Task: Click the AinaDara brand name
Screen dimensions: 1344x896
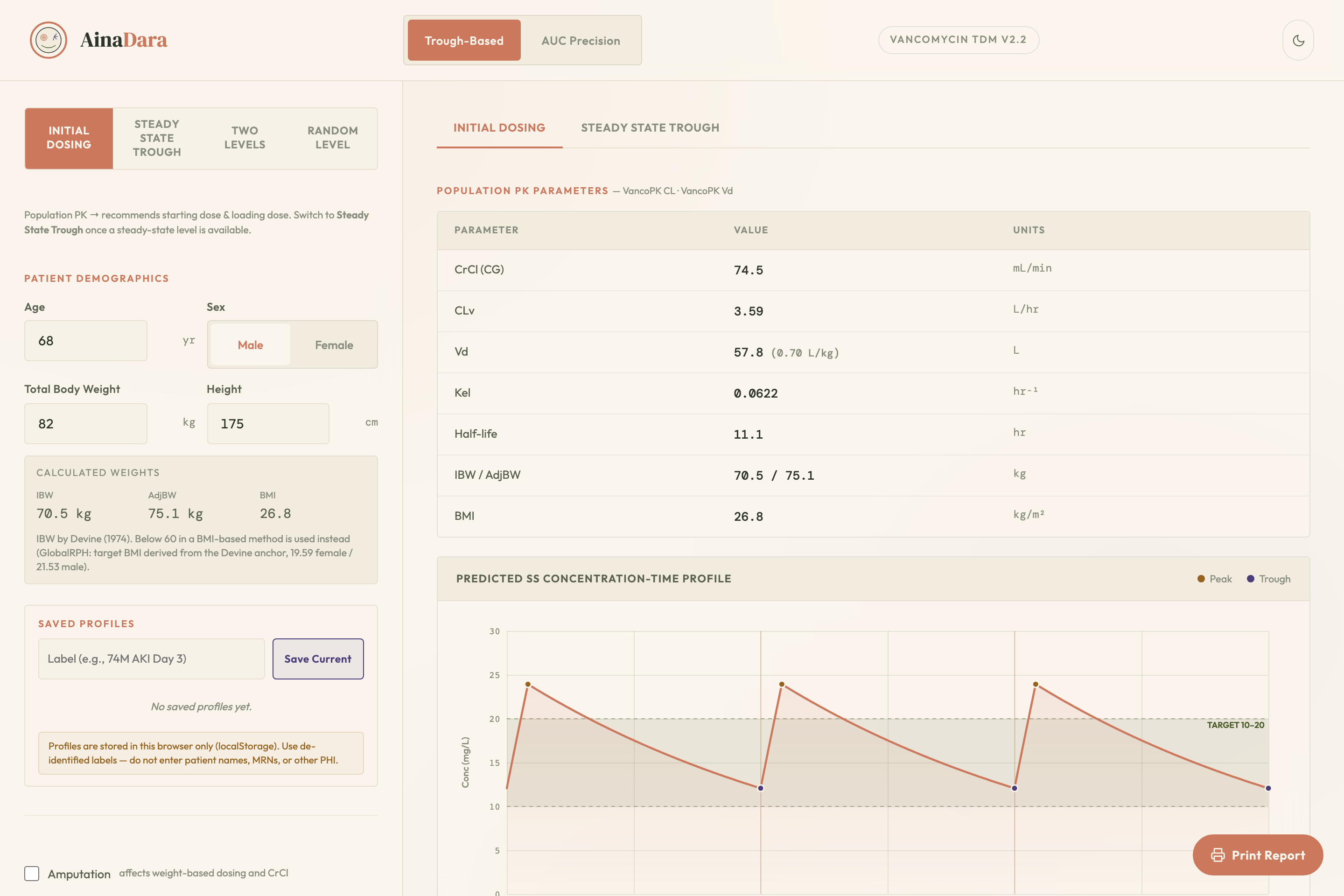Action: [x=123, y=40]
